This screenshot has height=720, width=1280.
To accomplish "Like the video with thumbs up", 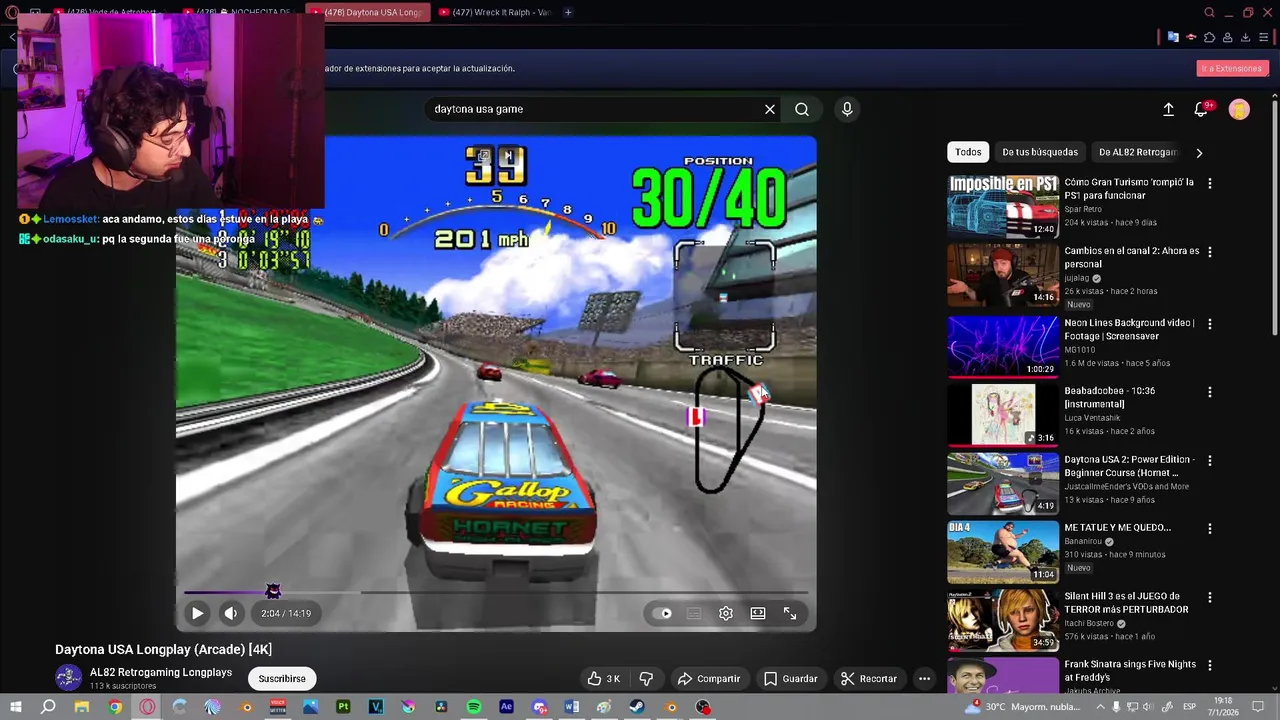I will click(x=603, y=678).
